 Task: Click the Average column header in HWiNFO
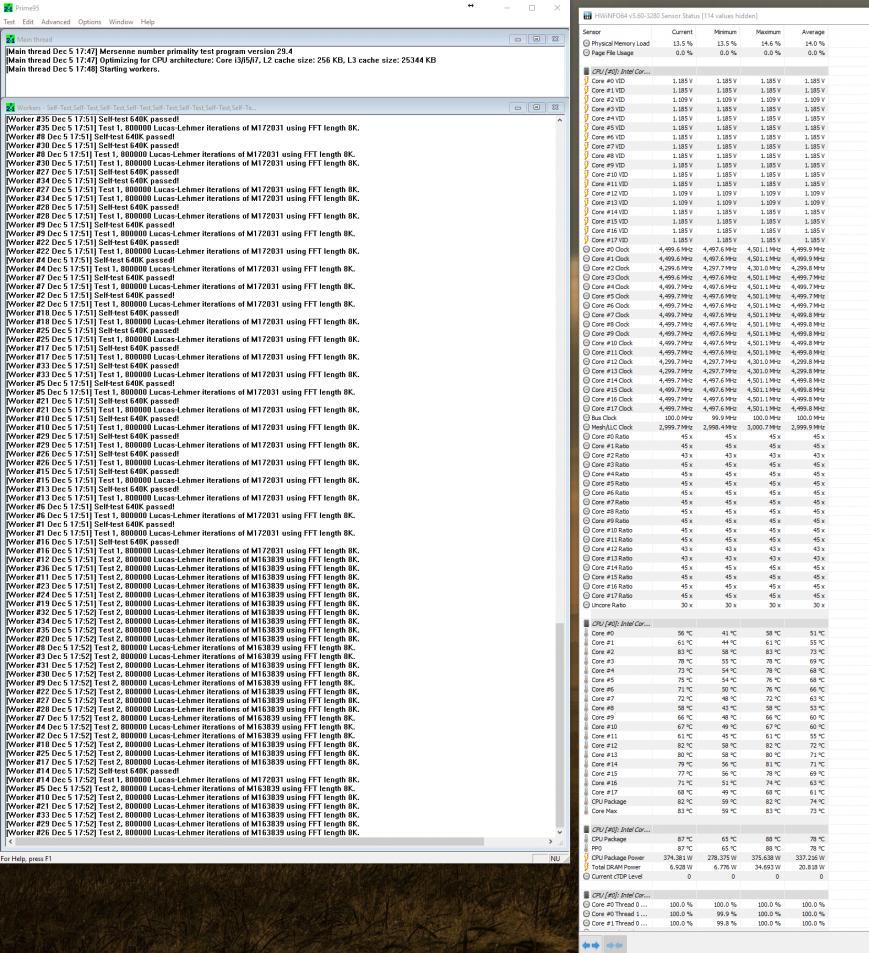coord(813,32)
